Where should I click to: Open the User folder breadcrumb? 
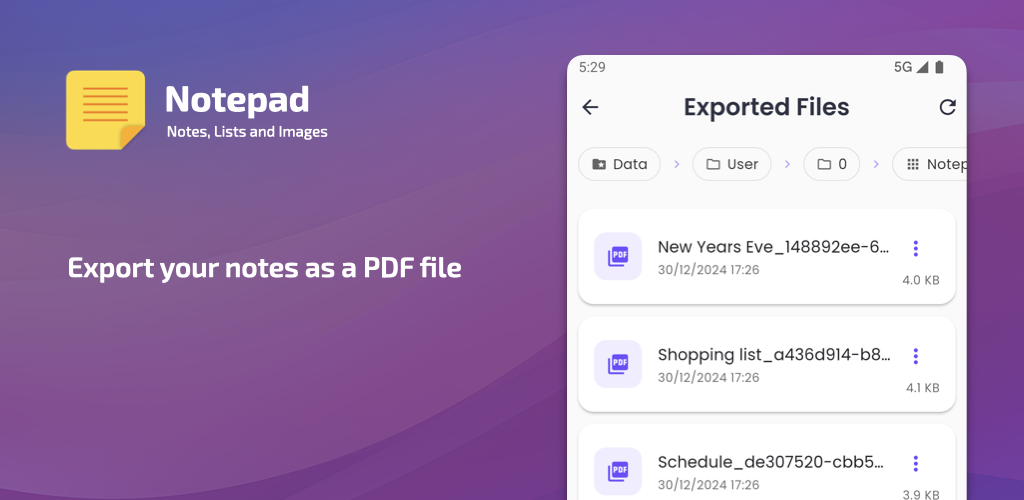pyautogui.click(x=731, y=164)
